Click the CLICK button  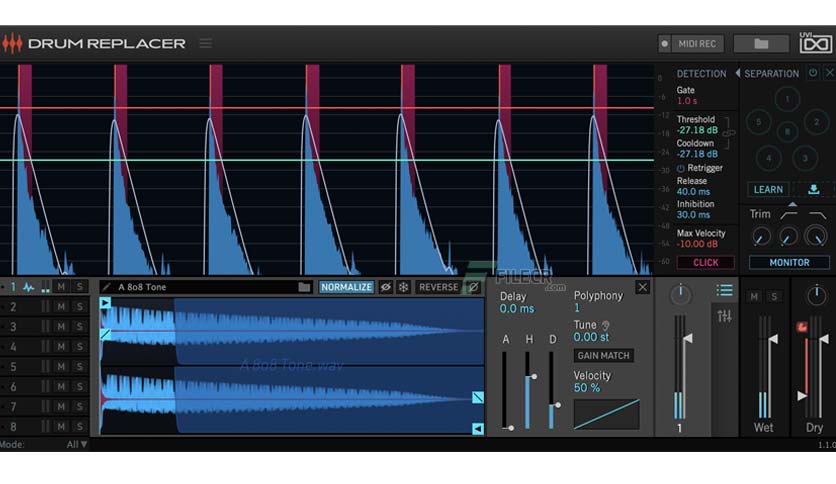click(x=705, y=262)
